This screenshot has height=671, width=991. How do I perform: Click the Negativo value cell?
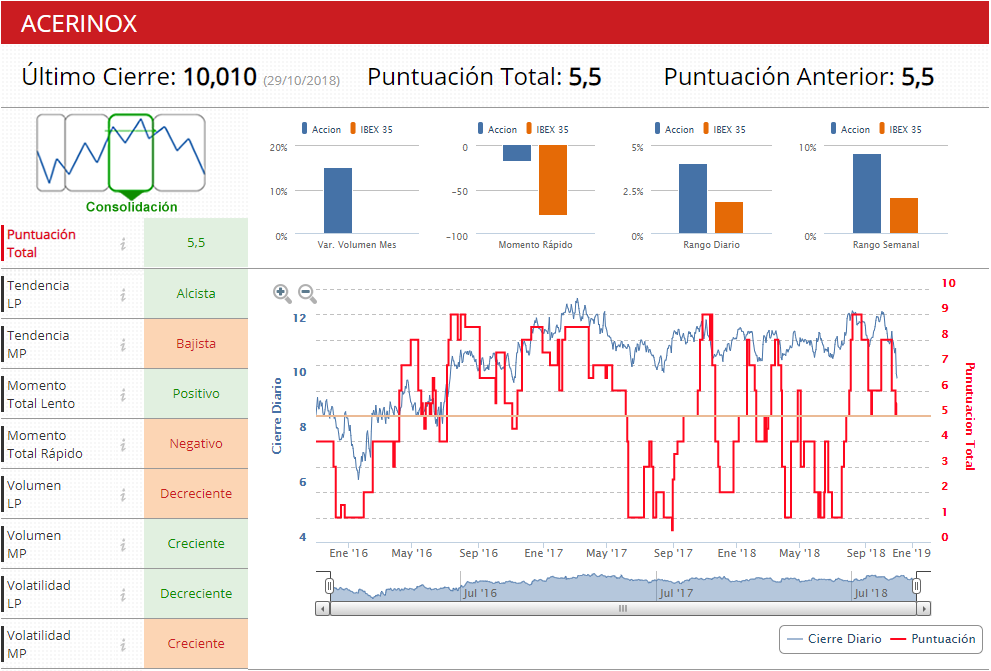pos(196,444)
